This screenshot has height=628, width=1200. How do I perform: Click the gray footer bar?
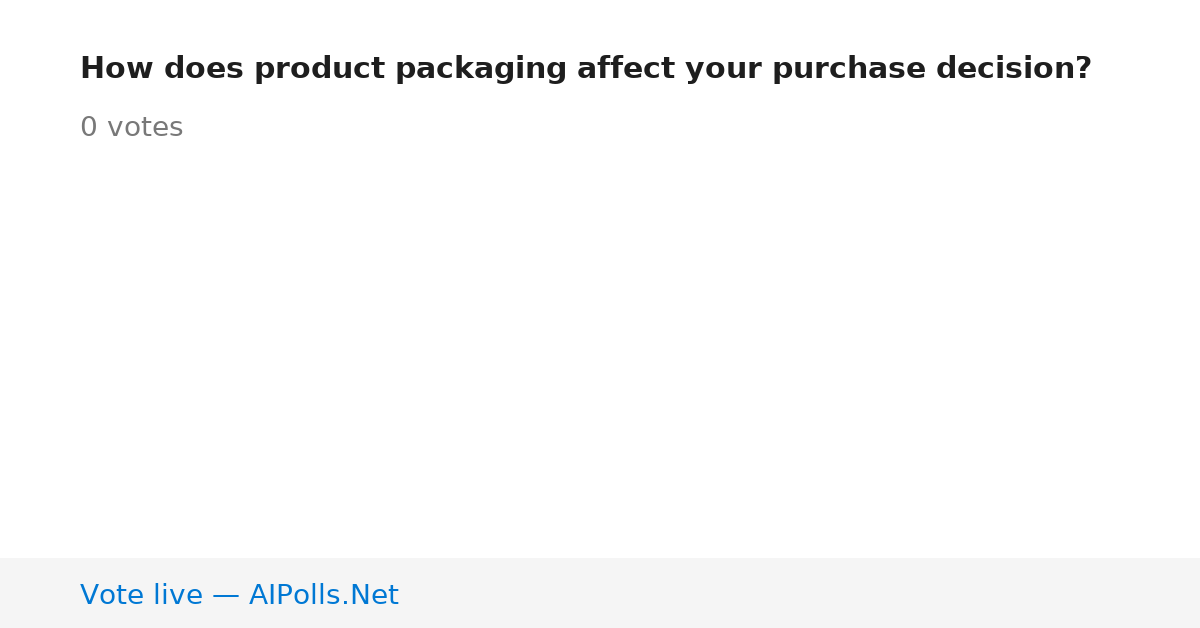pos(600,593)
